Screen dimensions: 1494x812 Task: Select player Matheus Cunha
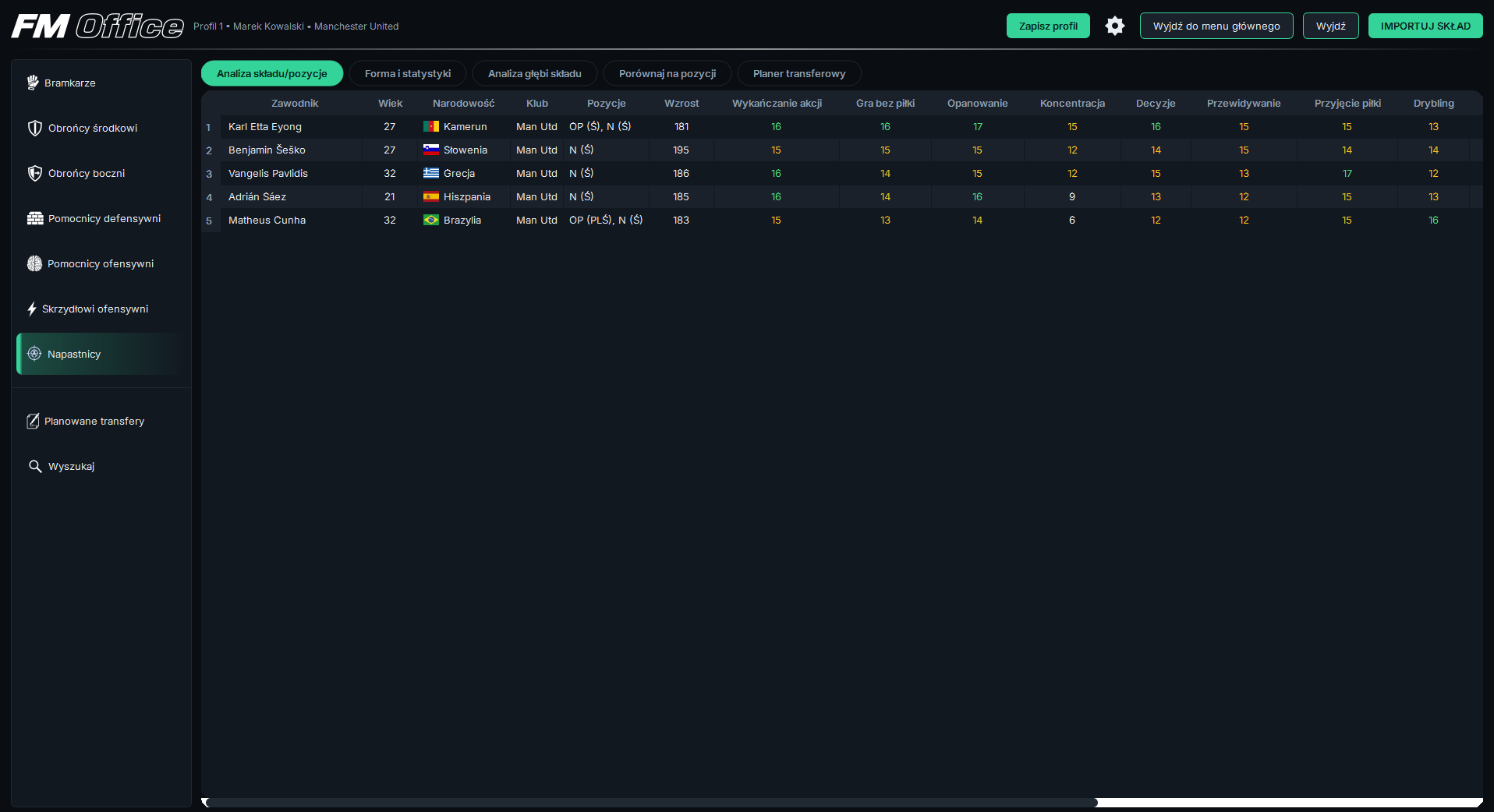pos(267,220)
